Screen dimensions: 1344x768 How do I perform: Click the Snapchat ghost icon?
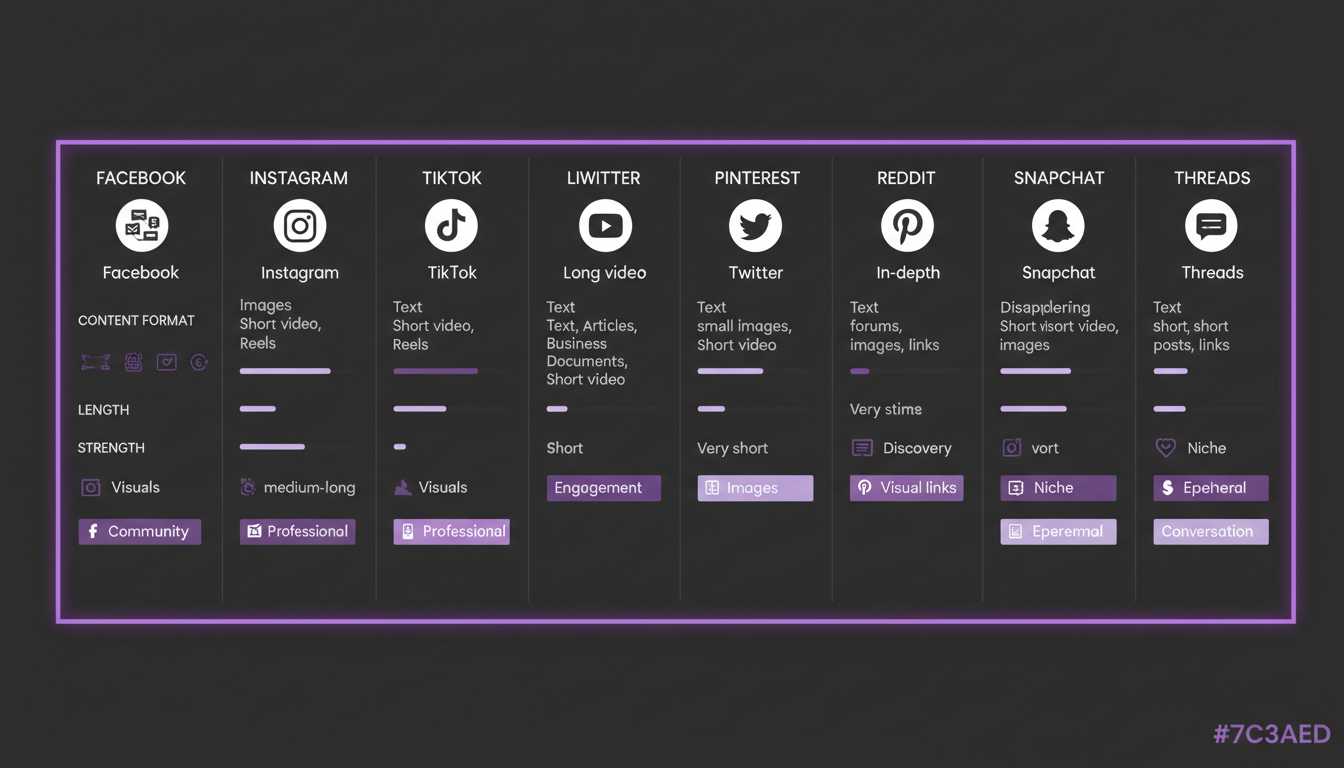point(1058,226)
